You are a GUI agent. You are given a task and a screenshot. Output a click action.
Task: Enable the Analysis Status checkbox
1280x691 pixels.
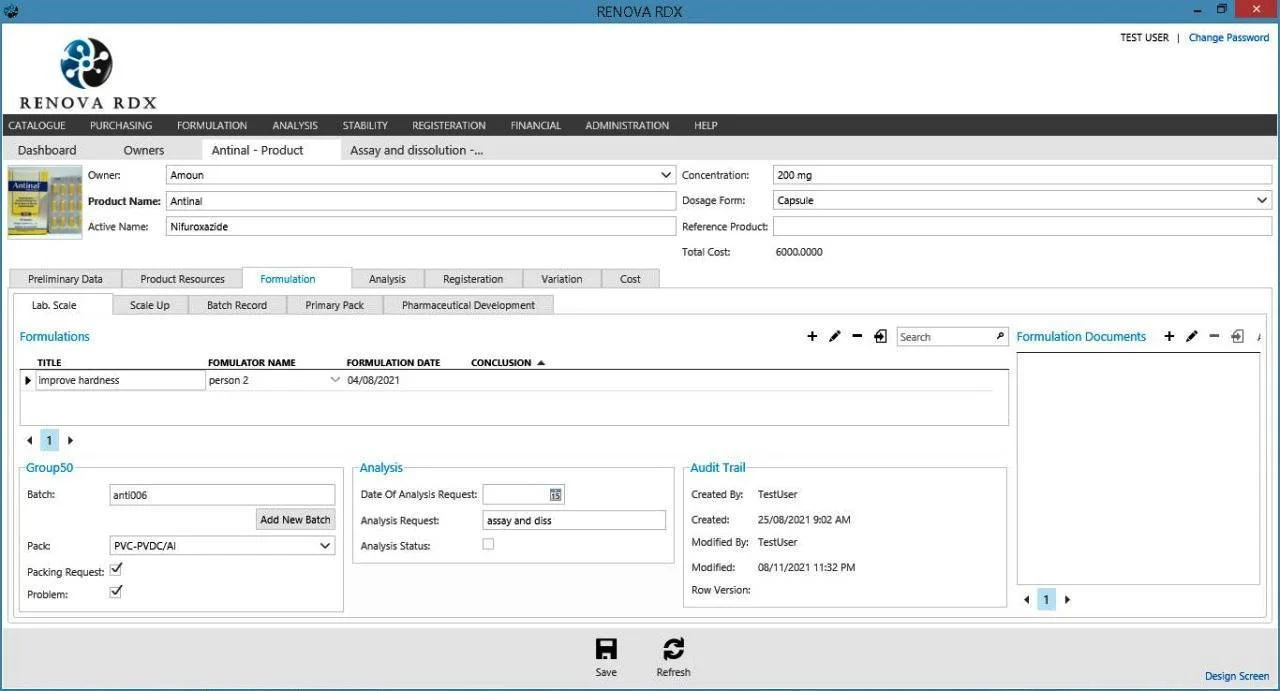tap(488, 544)
